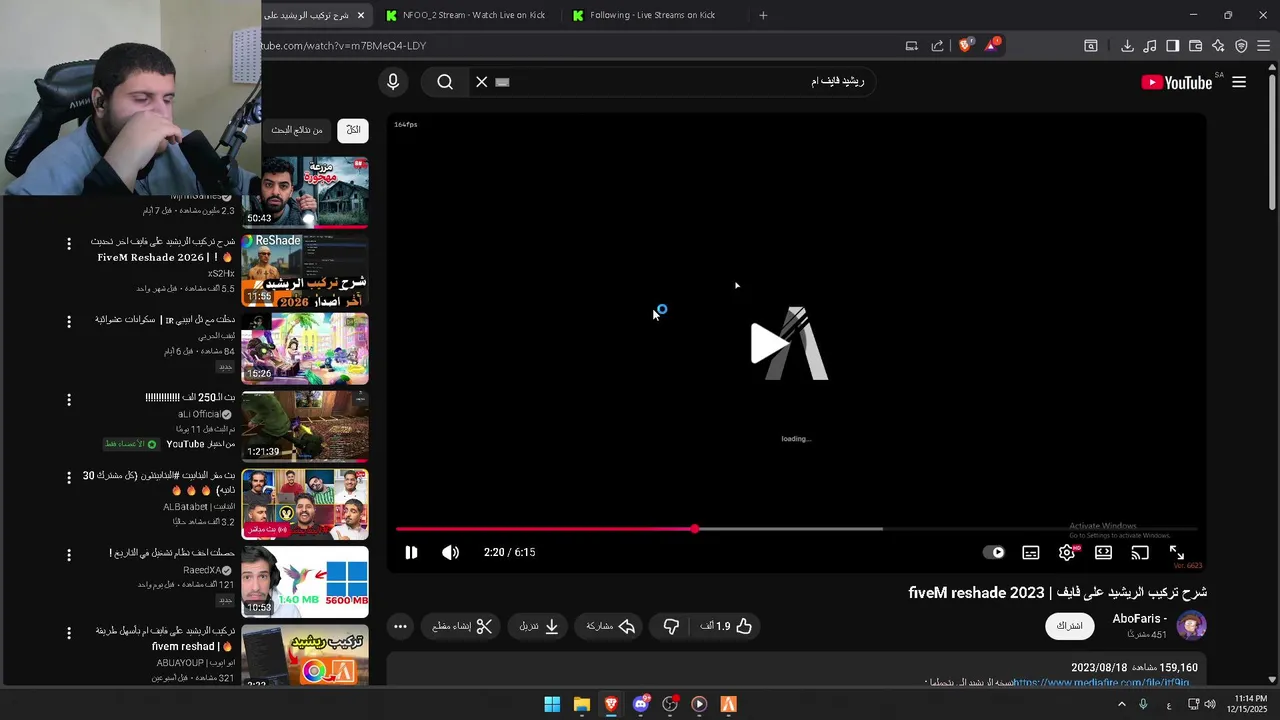The width and height of the screenshot is (1280, 720).
Task: Pause the video with the pause button
Action: click(x=411, y=552)
